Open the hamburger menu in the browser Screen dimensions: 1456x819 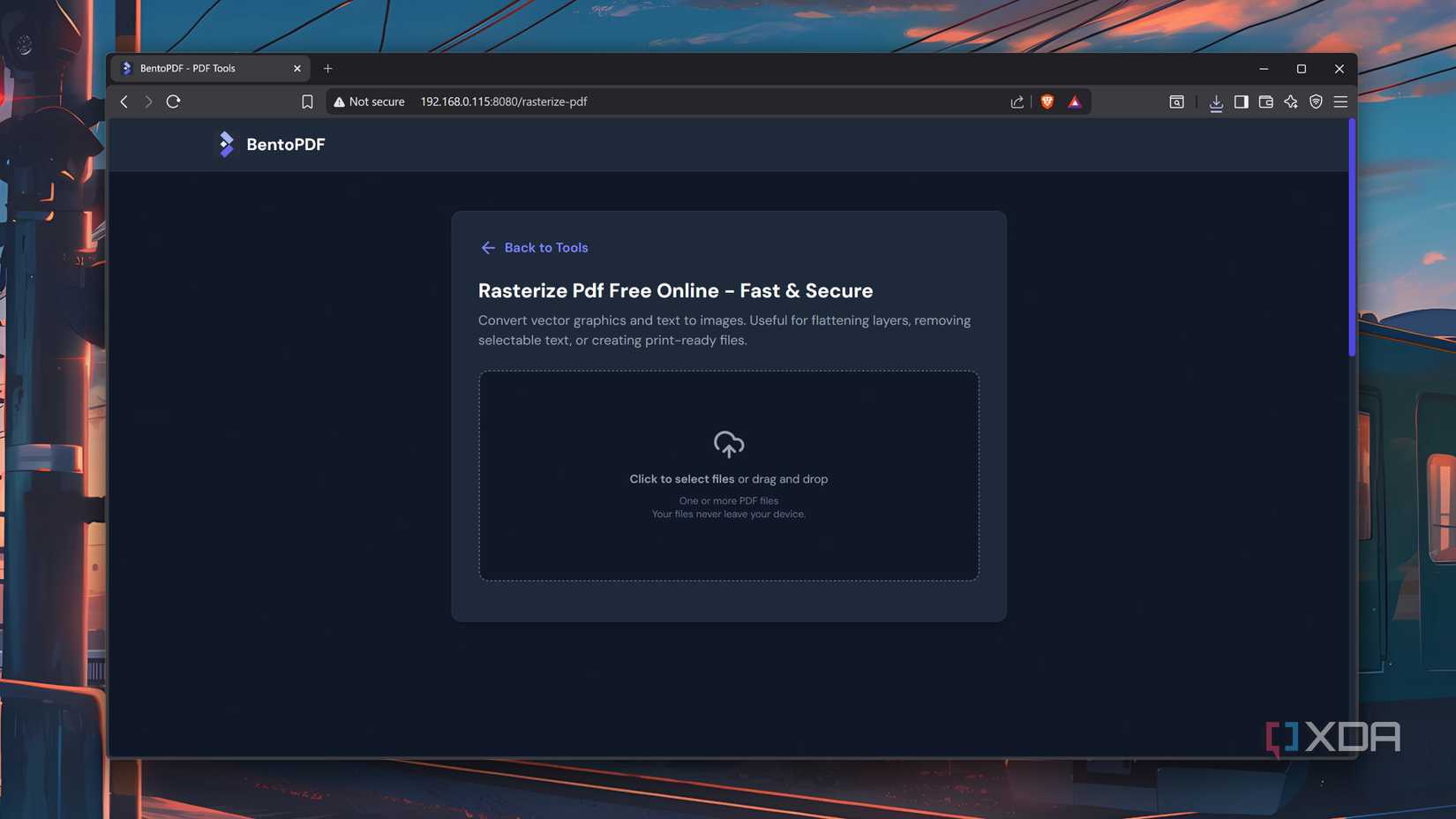(x=1340, y=101)
